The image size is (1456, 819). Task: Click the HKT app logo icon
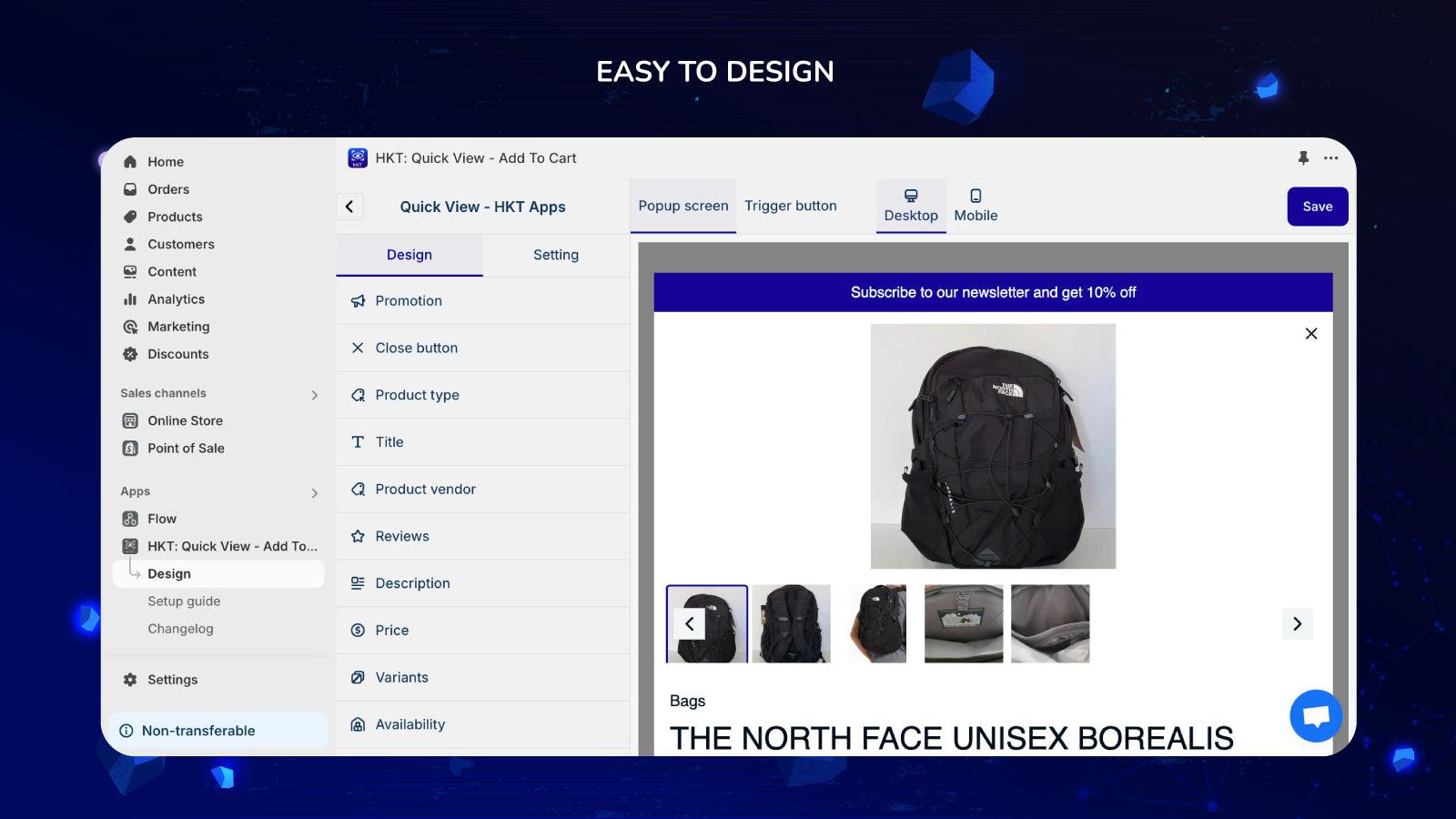(x=358, y=158)
